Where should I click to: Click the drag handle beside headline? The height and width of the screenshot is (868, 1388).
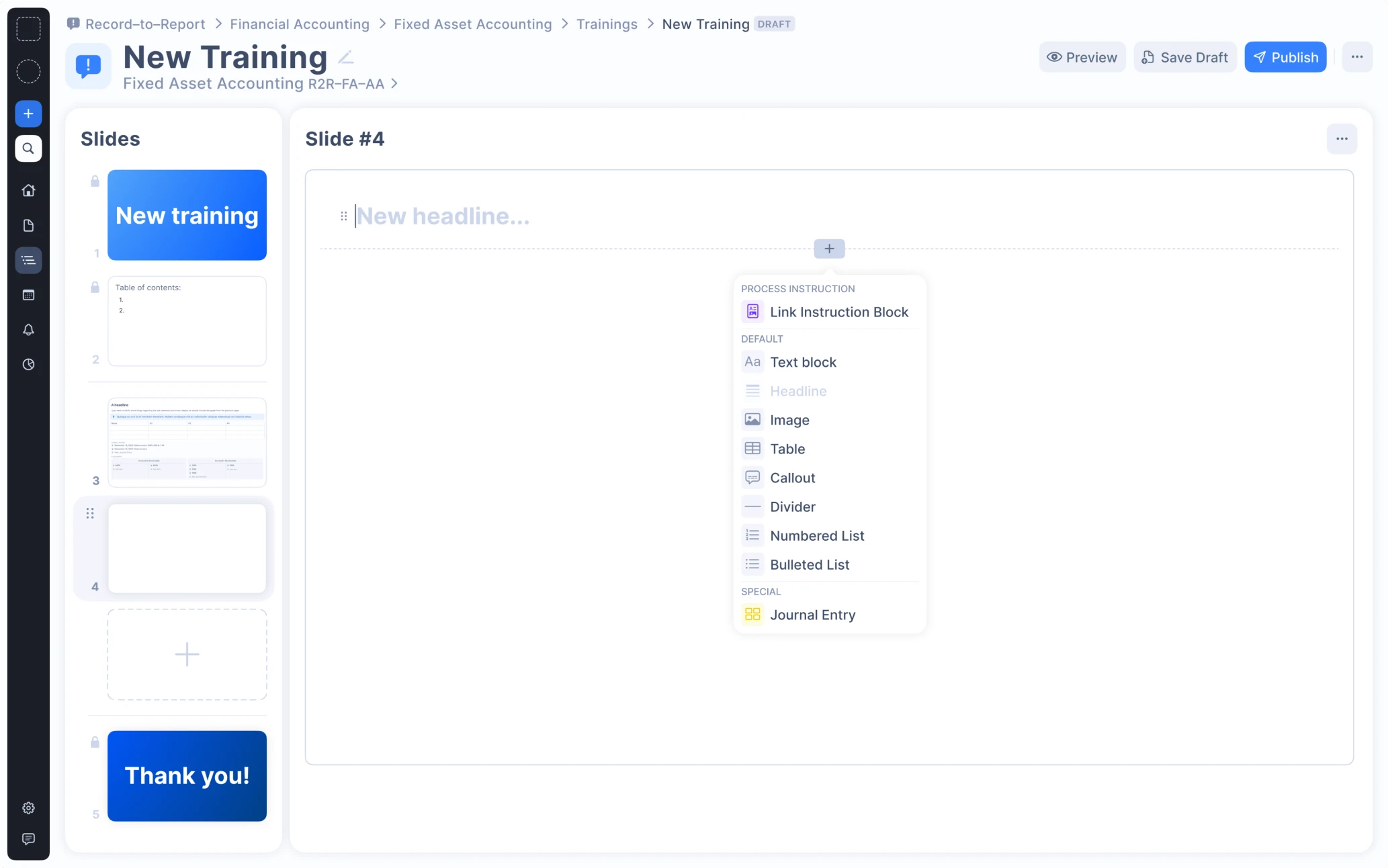tap(343, 216)
